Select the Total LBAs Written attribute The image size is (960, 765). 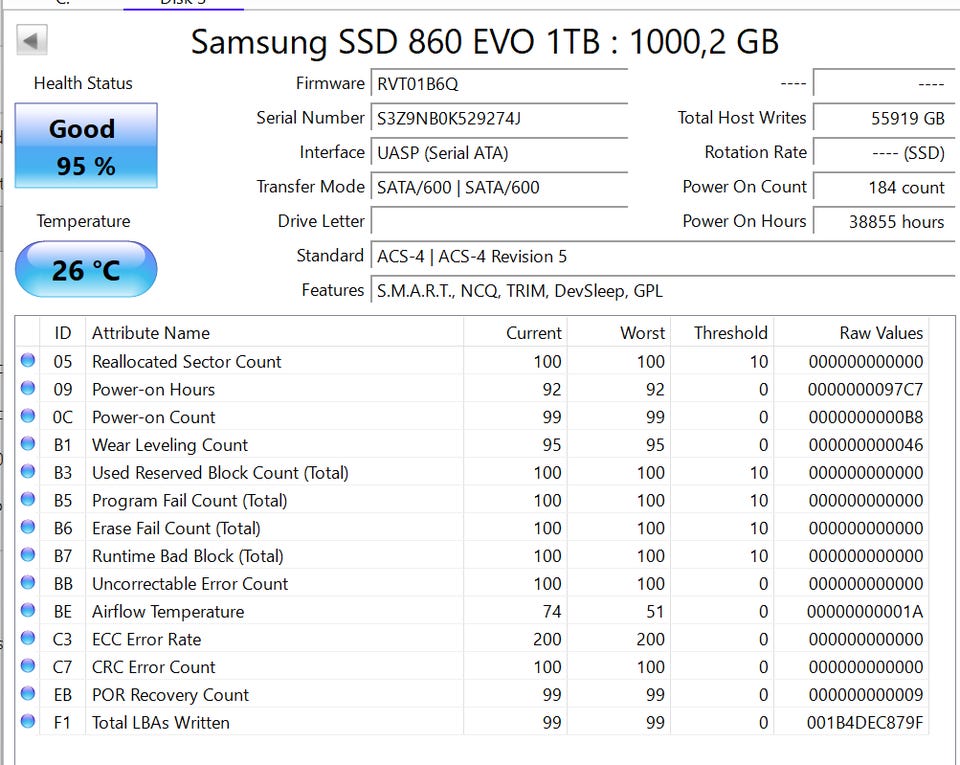pyautogui.click(x=160, y=722)
